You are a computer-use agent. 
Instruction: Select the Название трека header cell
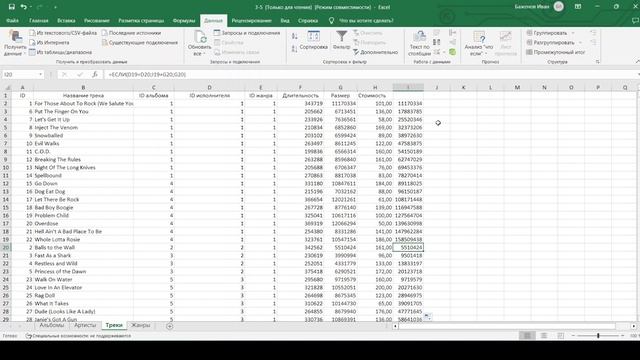83,96
